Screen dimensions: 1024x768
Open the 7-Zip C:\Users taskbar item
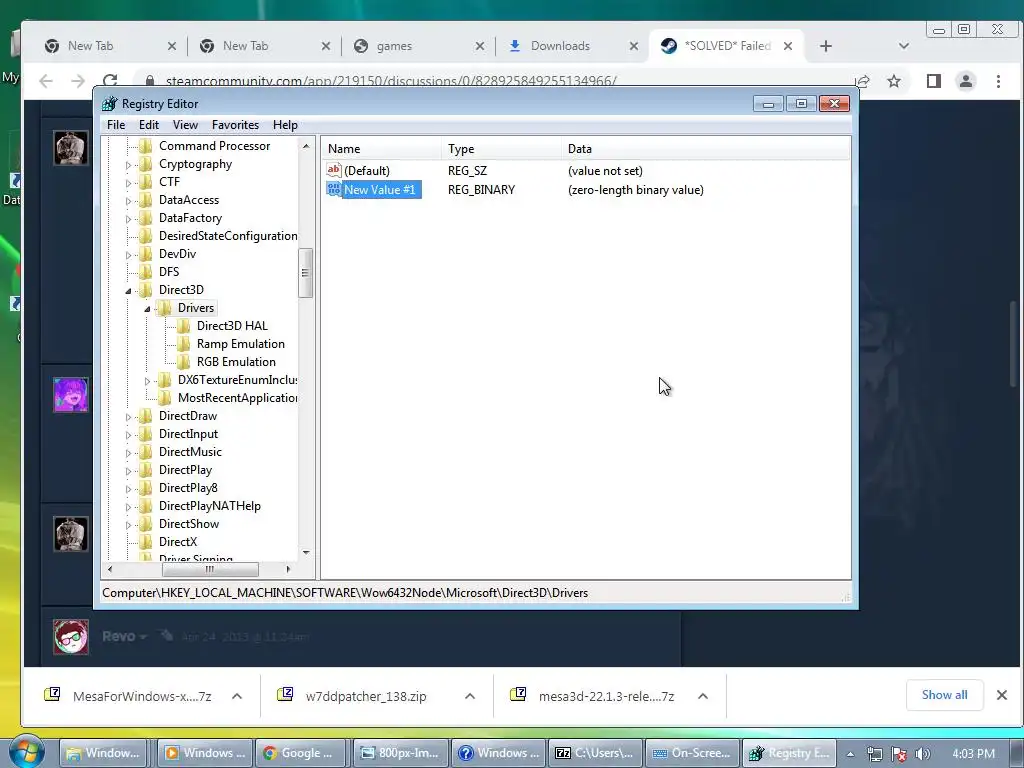(595, 753)
